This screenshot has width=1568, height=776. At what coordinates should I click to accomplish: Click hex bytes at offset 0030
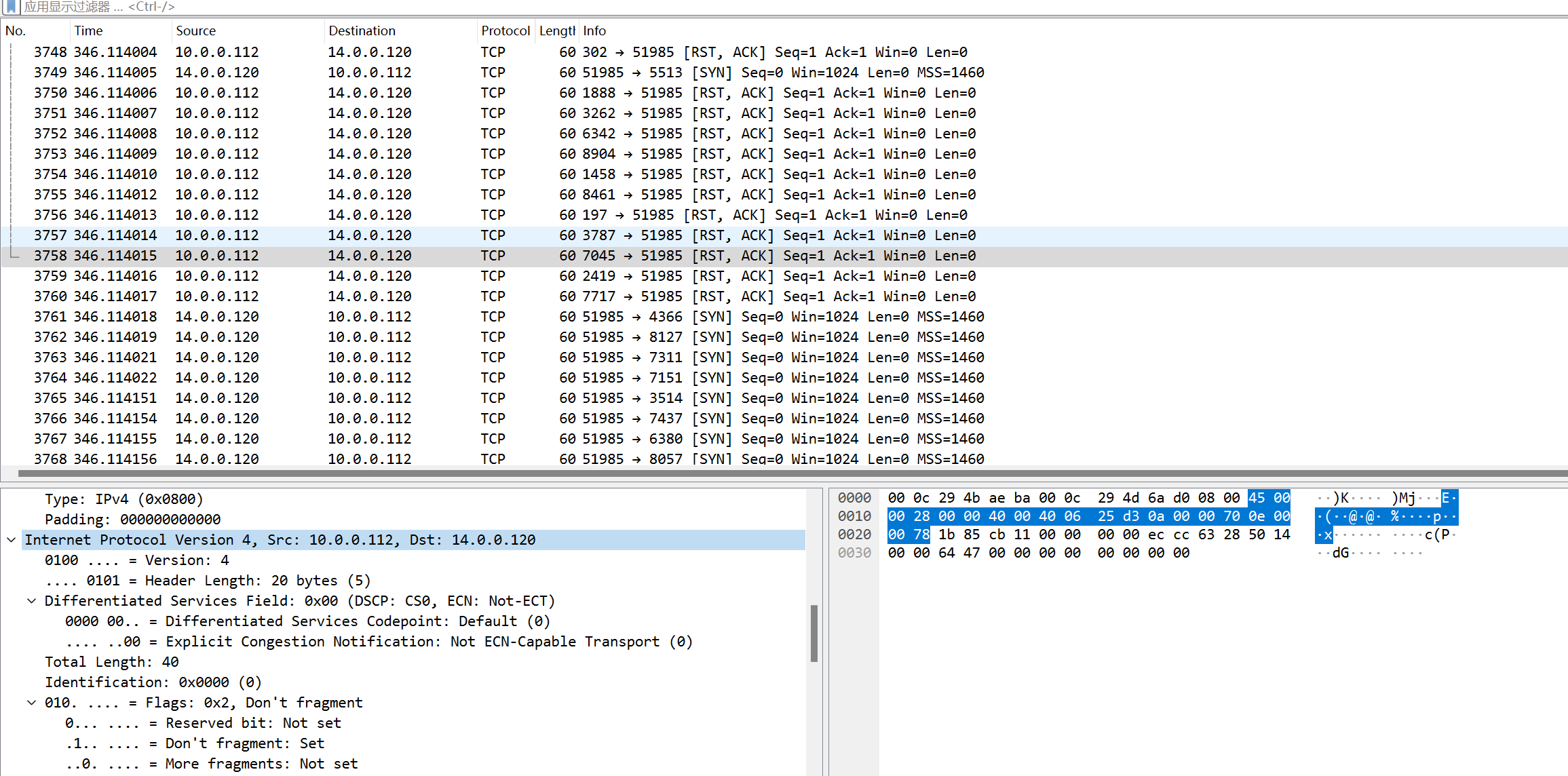tap(1018, 553)
